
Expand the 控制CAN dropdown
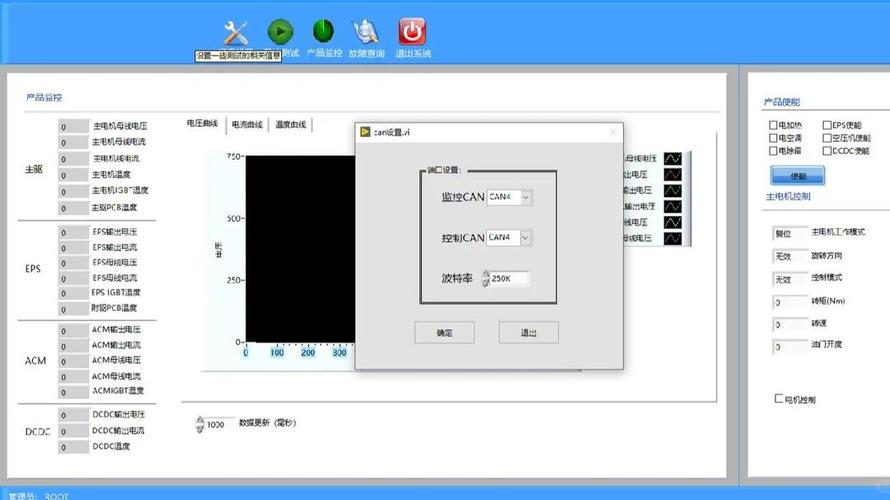[x=526, y=238]
